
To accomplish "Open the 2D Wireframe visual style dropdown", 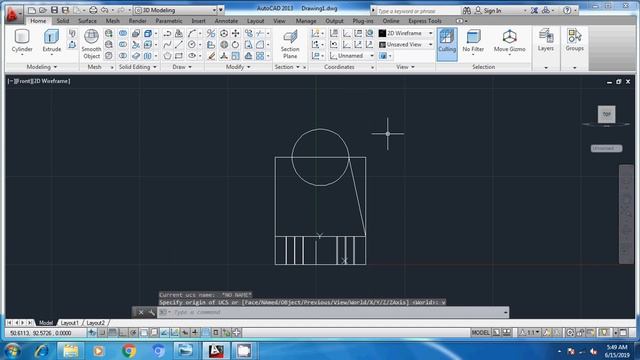I will pos(406,33).
